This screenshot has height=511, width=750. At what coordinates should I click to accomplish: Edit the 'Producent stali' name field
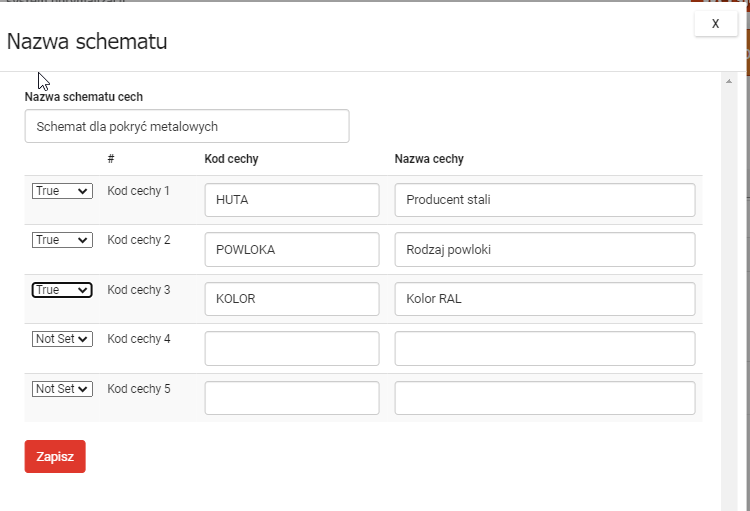click(x=544, y=199)
